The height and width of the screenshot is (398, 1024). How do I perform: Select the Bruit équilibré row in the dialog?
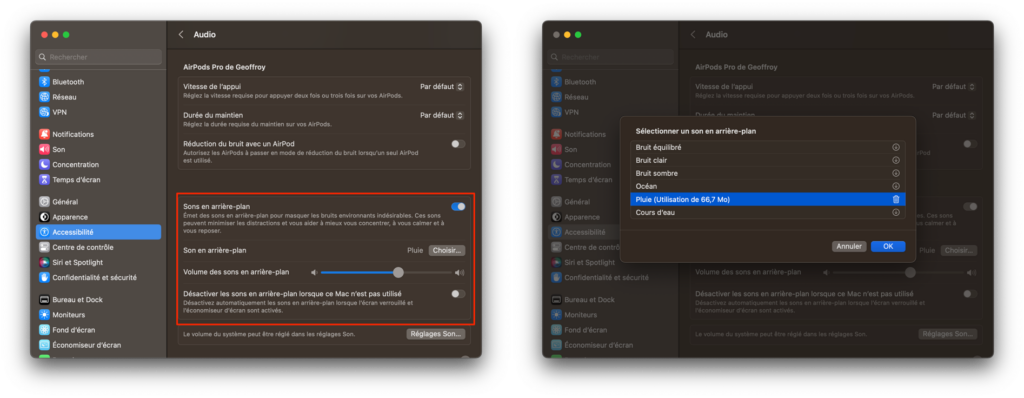click(x=767, y=148)
